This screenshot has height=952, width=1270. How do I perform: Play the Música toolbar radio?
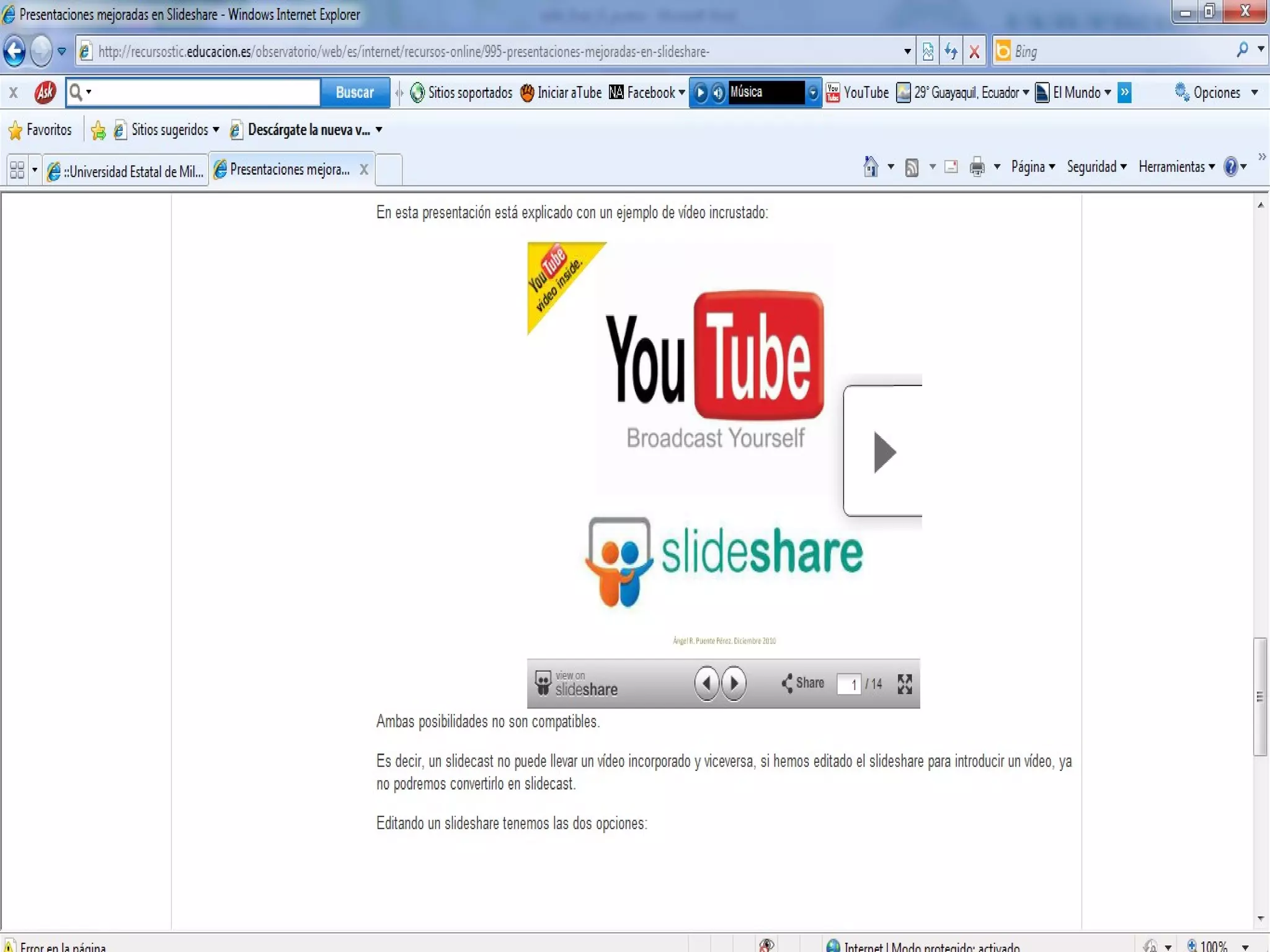click(x=701, y=93)
